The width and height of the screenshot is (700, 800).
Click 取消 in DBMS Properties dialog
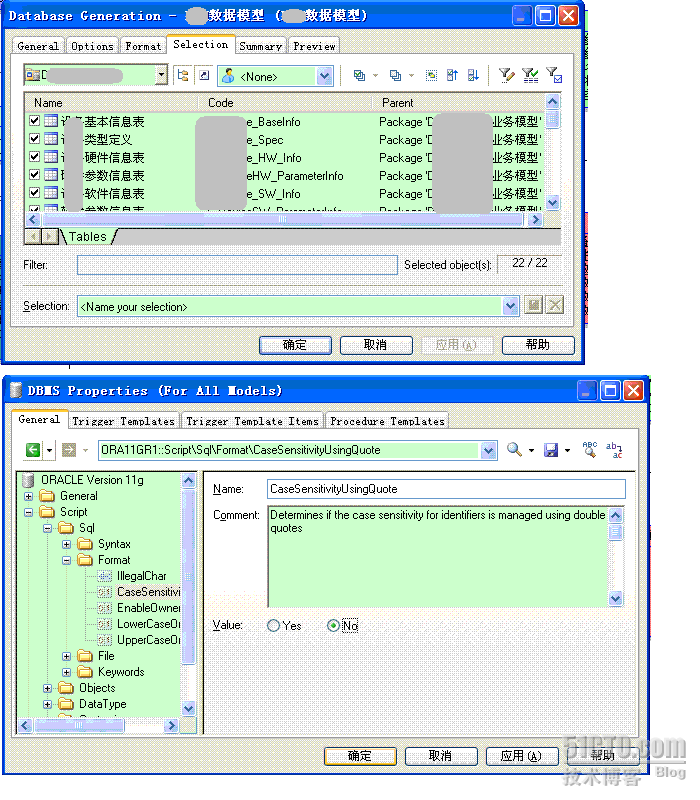[441, 756]
